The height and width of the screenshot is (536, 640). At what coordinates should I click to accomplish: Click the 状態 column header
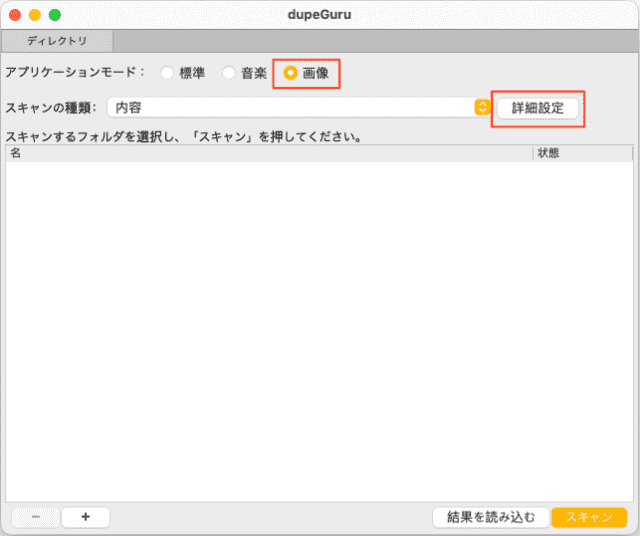pyautogui.click(x=583, y=153)
